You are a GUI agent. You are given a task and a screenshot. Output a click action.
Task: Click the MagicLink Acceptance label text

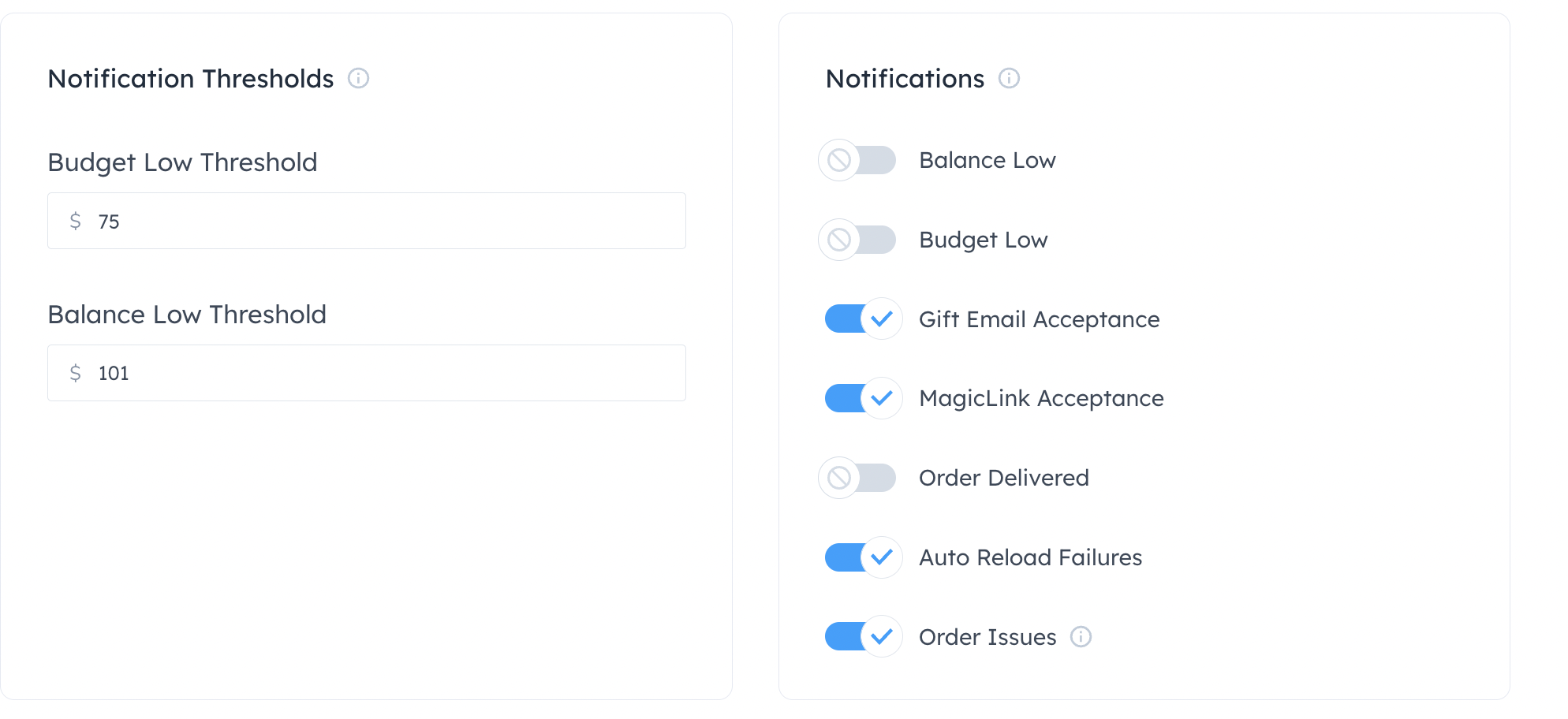pyautogui.click(x=1040, y=398)
